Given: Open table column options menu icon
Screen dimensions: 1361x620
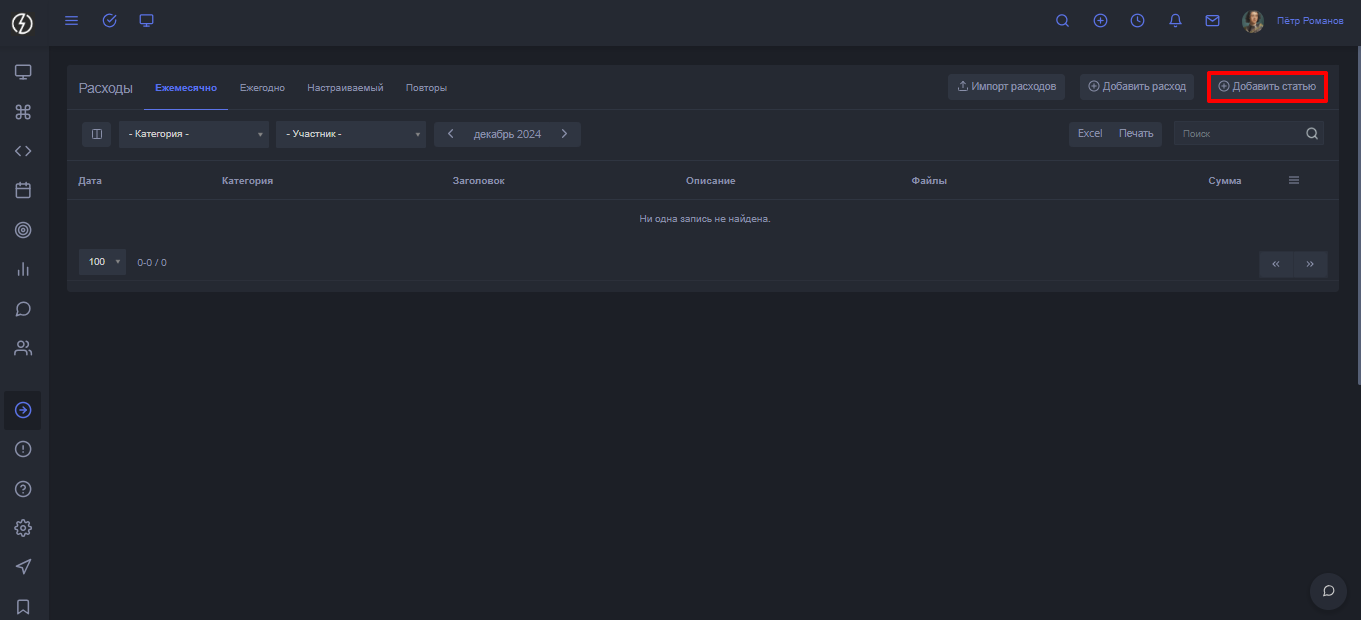Looking at the screenshot, I should pos(1293,181).
